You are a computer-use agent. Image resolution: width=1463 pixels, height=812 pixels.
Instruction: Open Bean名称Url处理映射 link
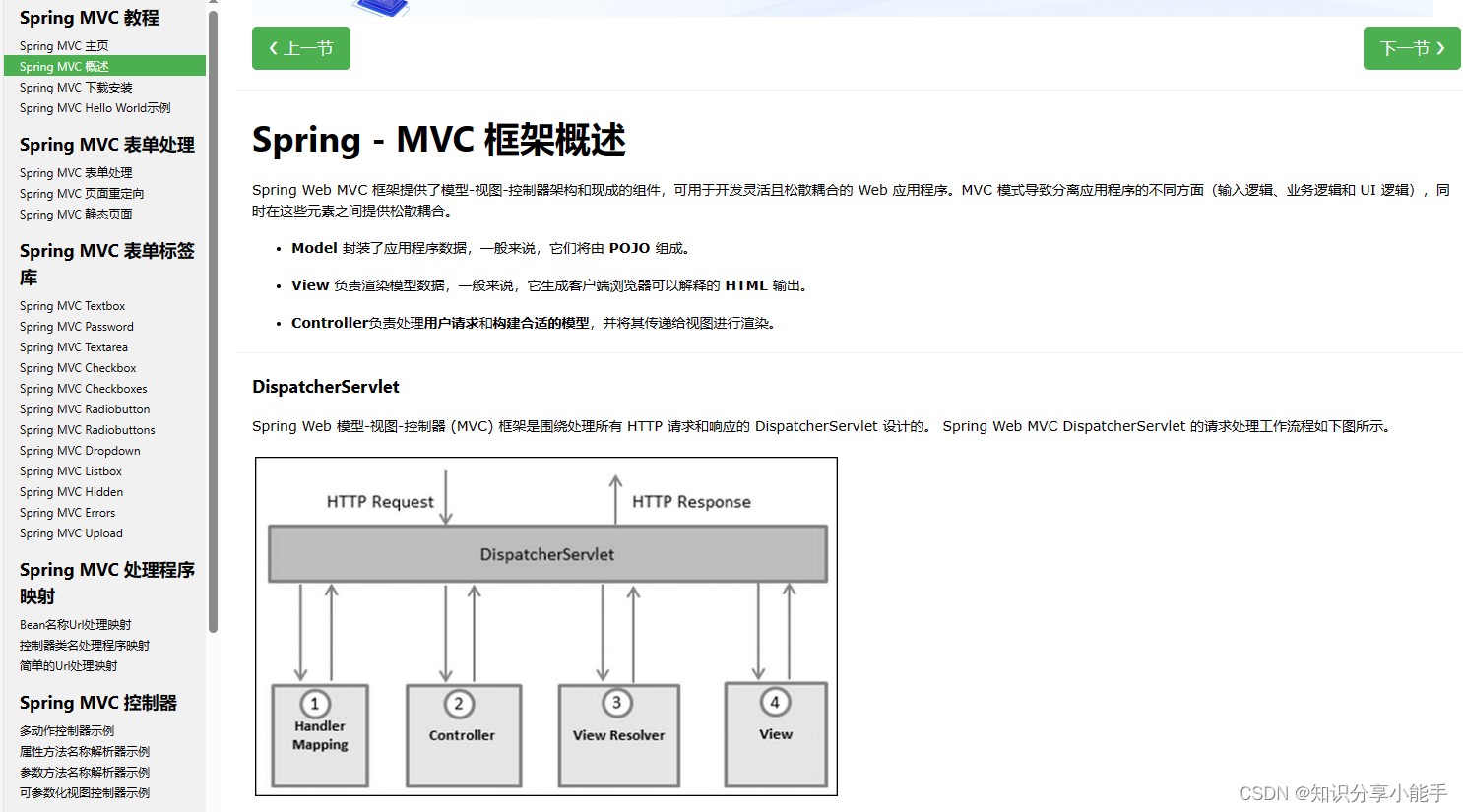[x=76, y=625]
